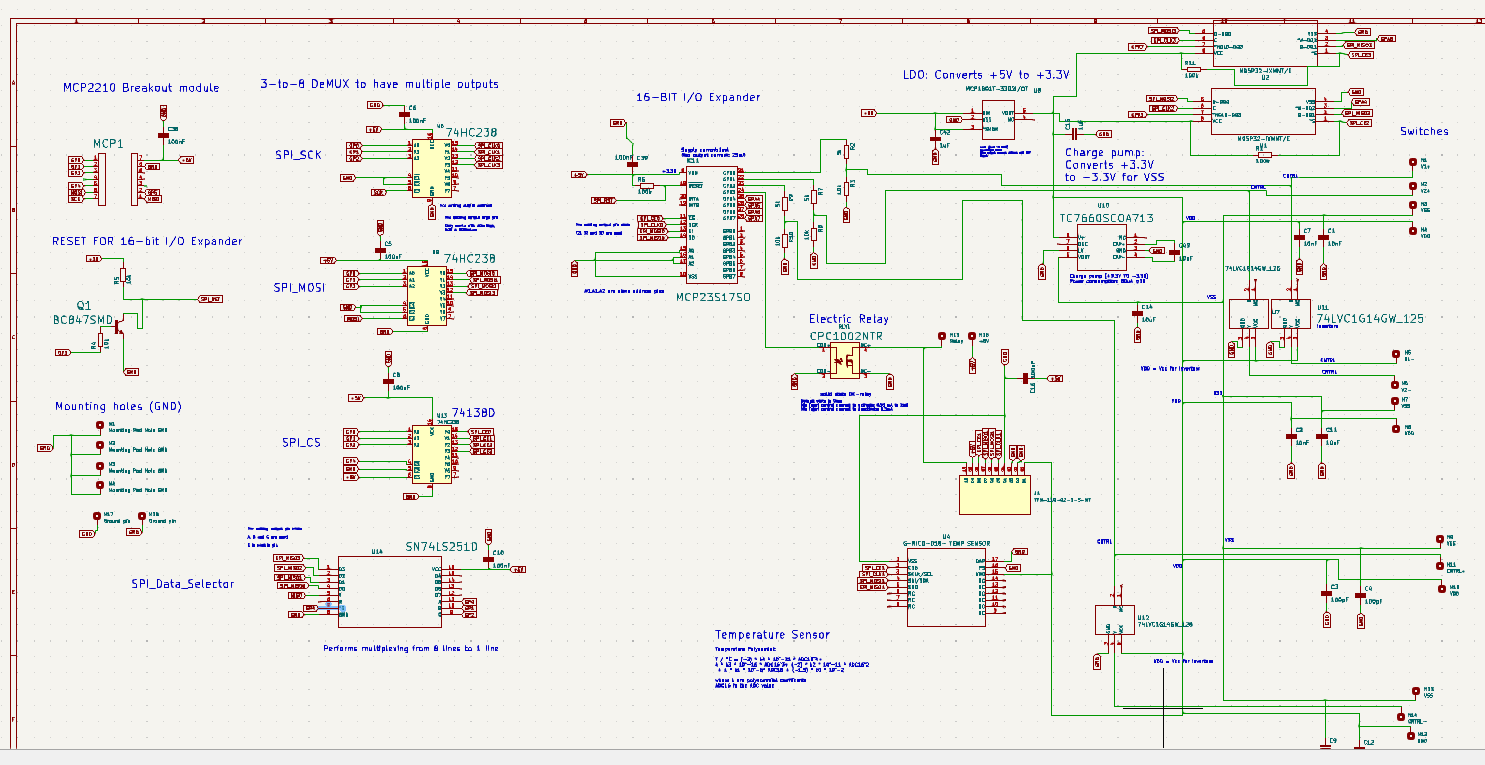Click the 74LVC1G14GW_125 inverter U11 symbol
1485x765 pixels.
1290,315
